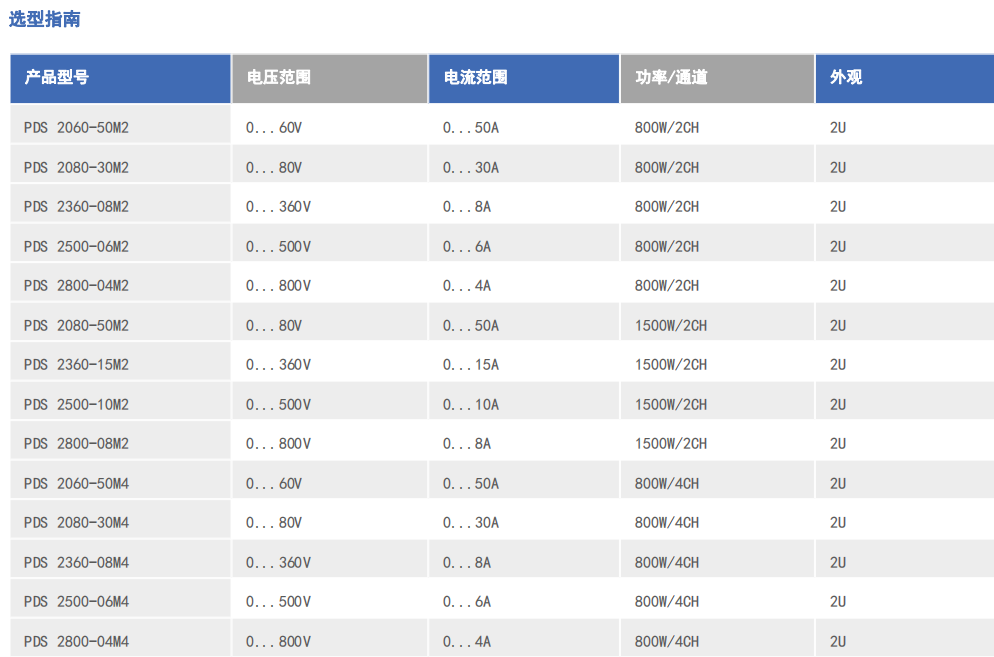
Task: Click 2U in PDS 2080-30M4 row
Action: pos(838,523)
